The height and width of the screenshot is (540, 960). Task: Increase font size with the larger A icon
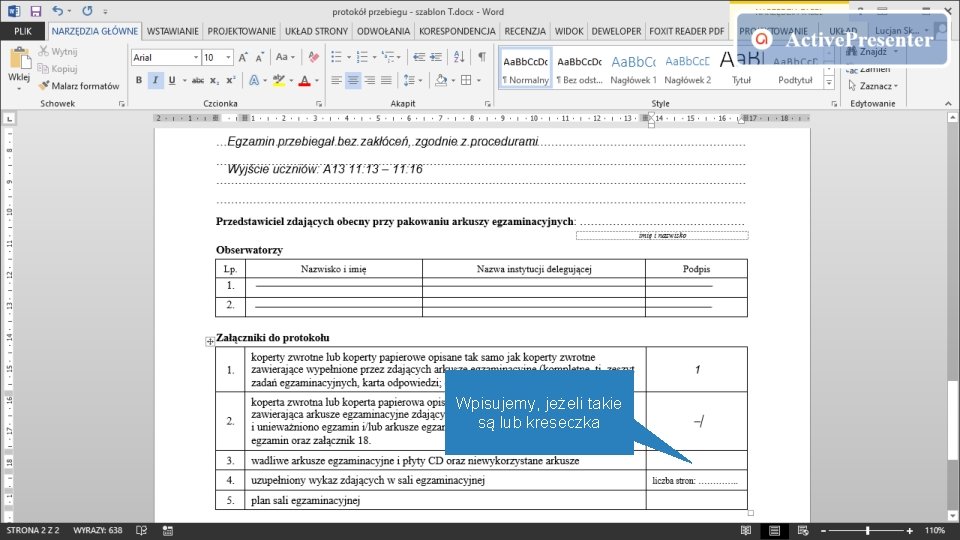tap(243, 58)
